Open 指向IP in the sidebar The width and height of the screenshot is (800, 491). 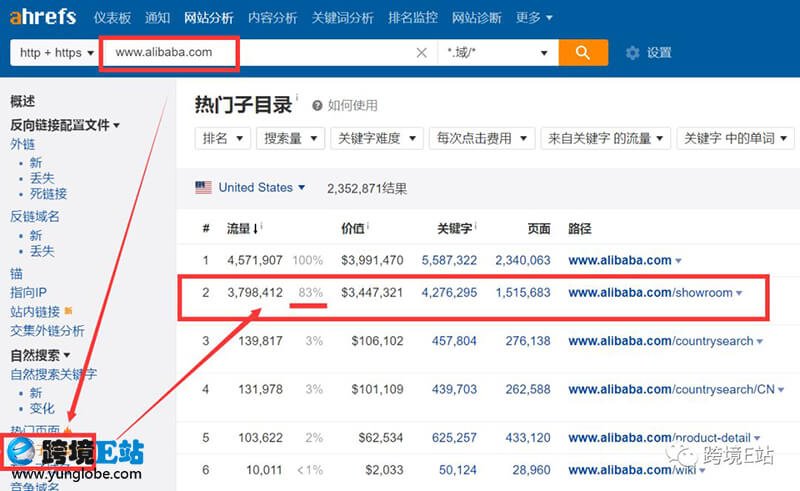click(x=29, y=292)
